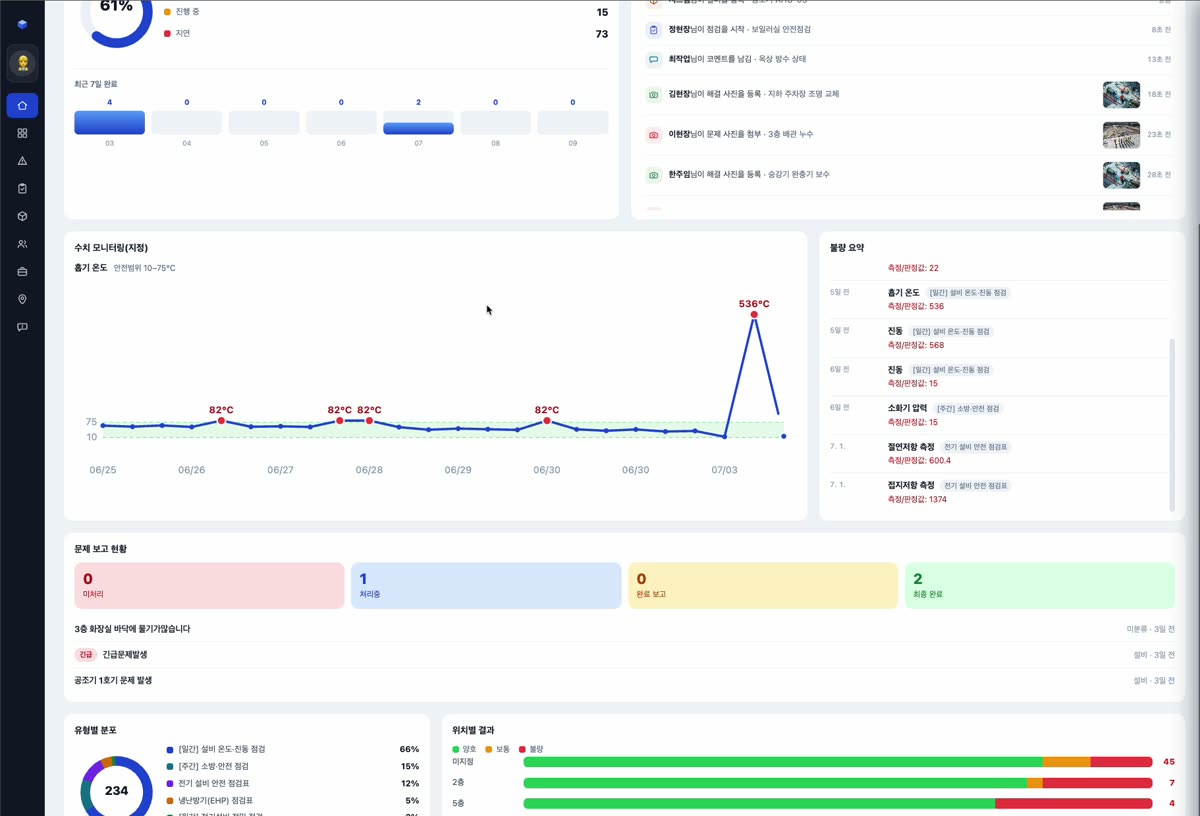The image size is (1200, 816).
Task: Select the 미처리 status card
Action: (x=209, y=585)
